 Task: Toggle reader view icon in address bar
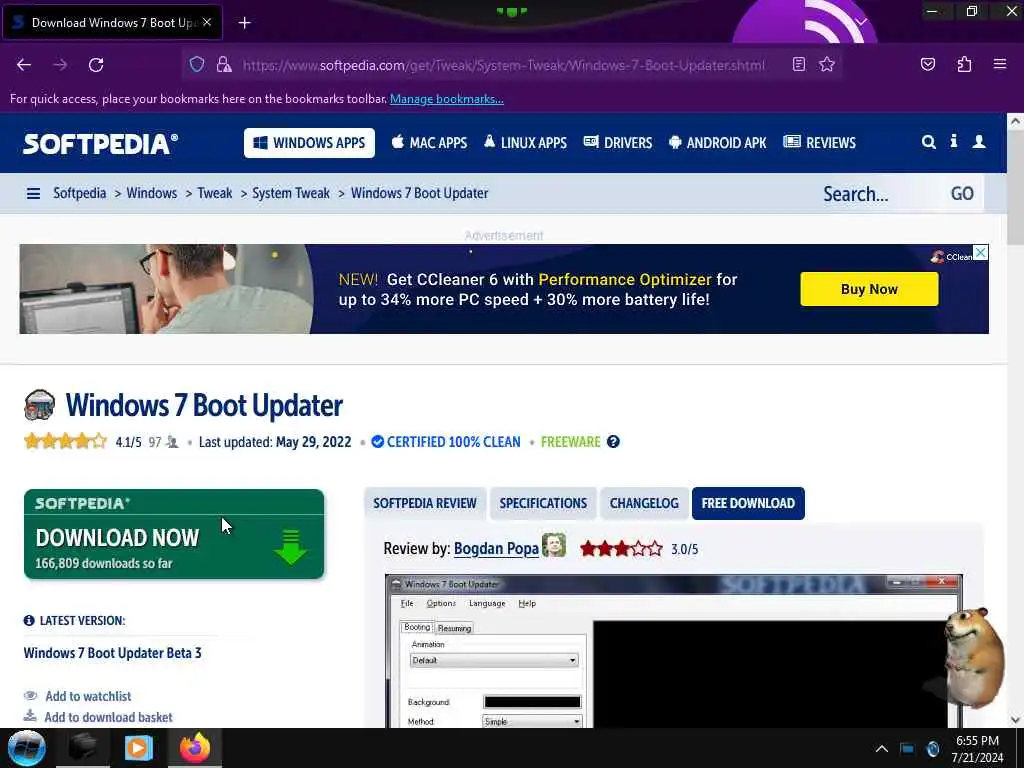tap(799, 64)
